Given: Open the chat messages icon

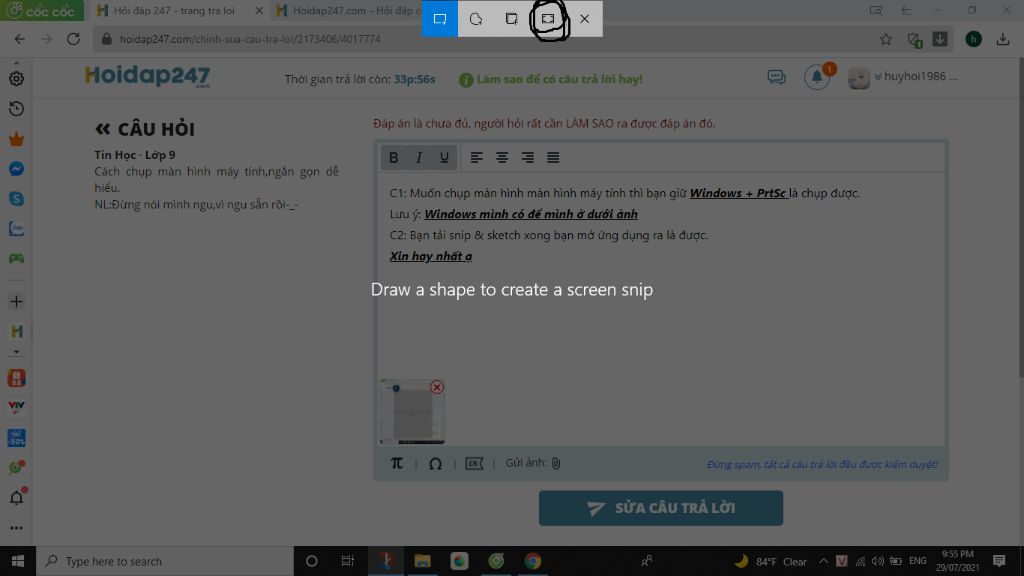Looking at the screenshot, I should (776, 77).
